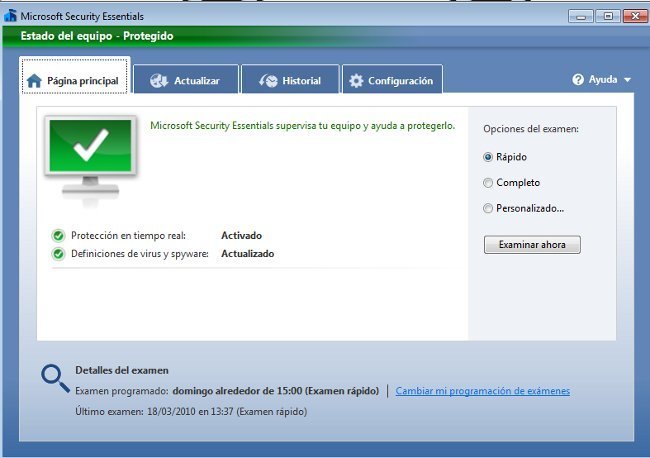650x458 pixels.
Task: Click green check icon beside Definiciones de virus
Action: pyautogui.click(x=58, y=254)
